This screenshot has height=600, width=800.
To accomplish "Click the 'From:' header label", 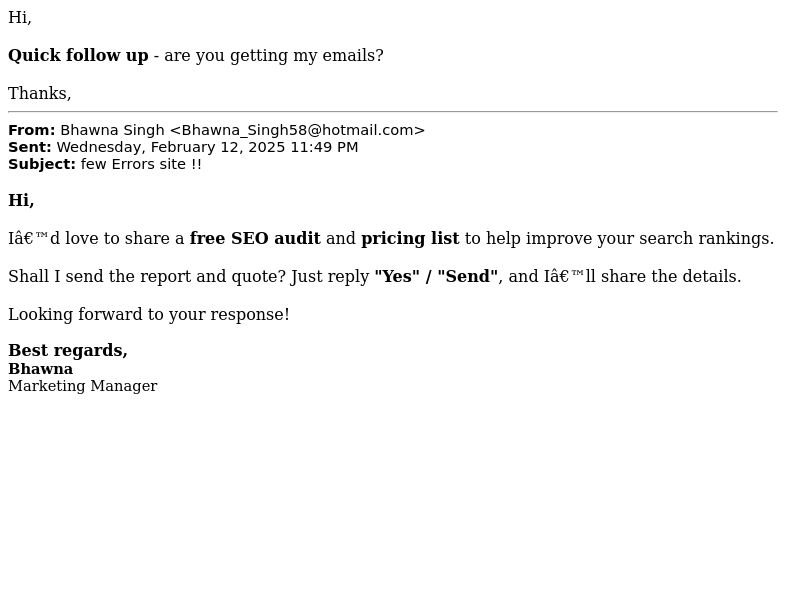I will (x=32, y=130).
